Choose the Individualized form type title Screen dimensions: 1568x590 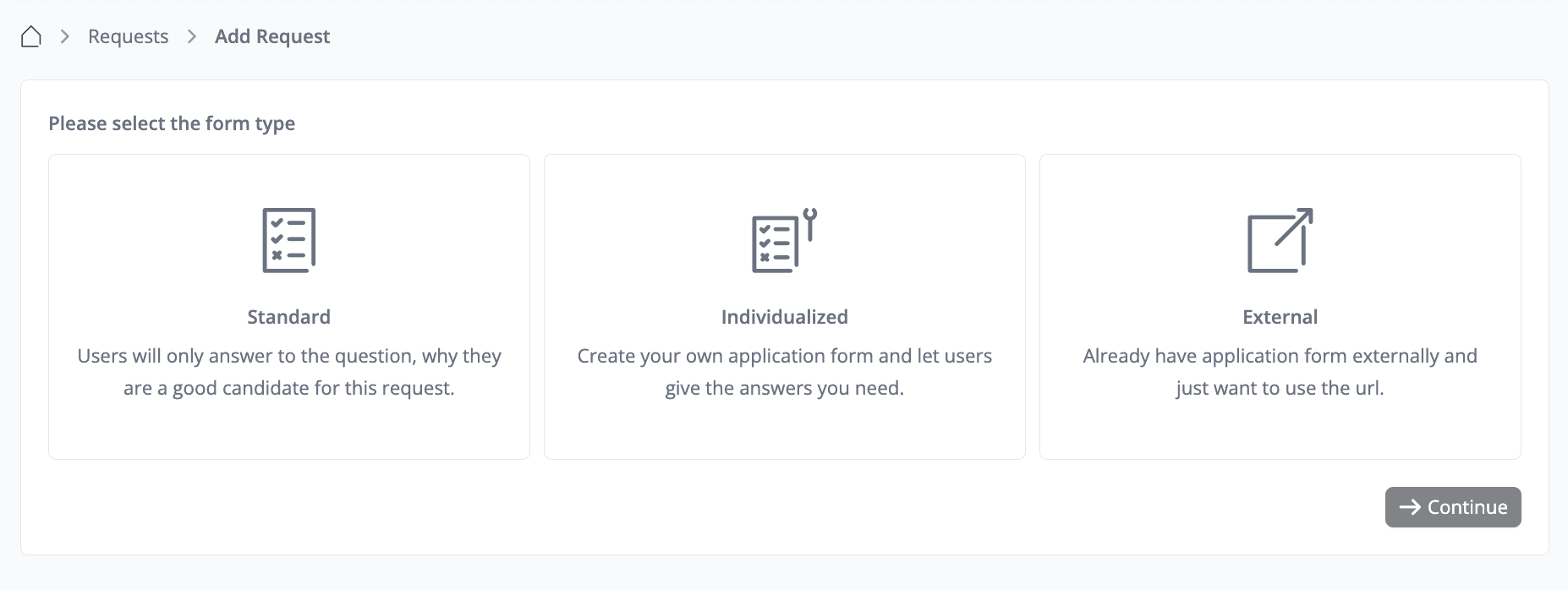(x=784, y=317)
